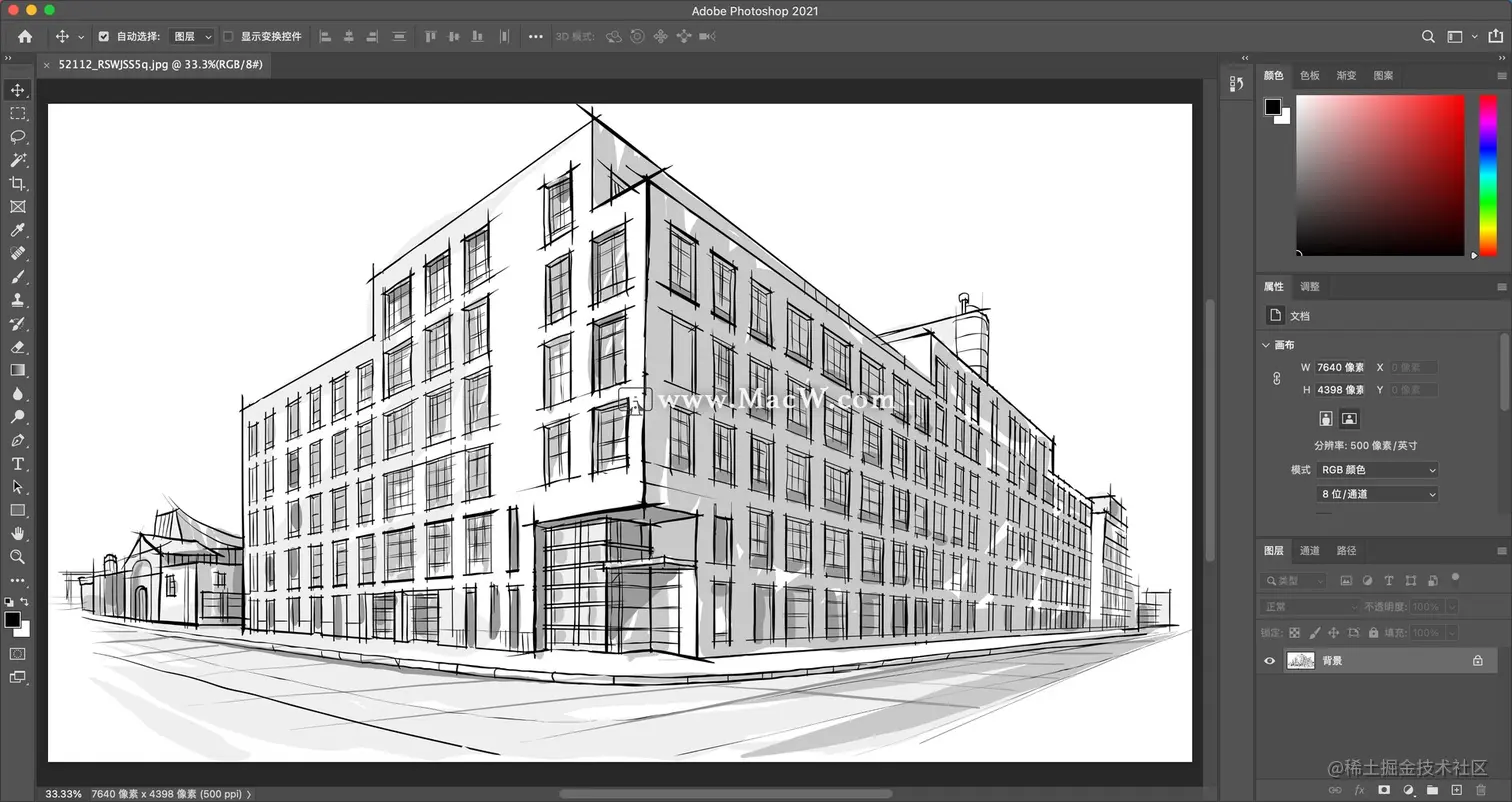
Task: Open the 类型 layer filter dropdown
Action: (1294, 580)
